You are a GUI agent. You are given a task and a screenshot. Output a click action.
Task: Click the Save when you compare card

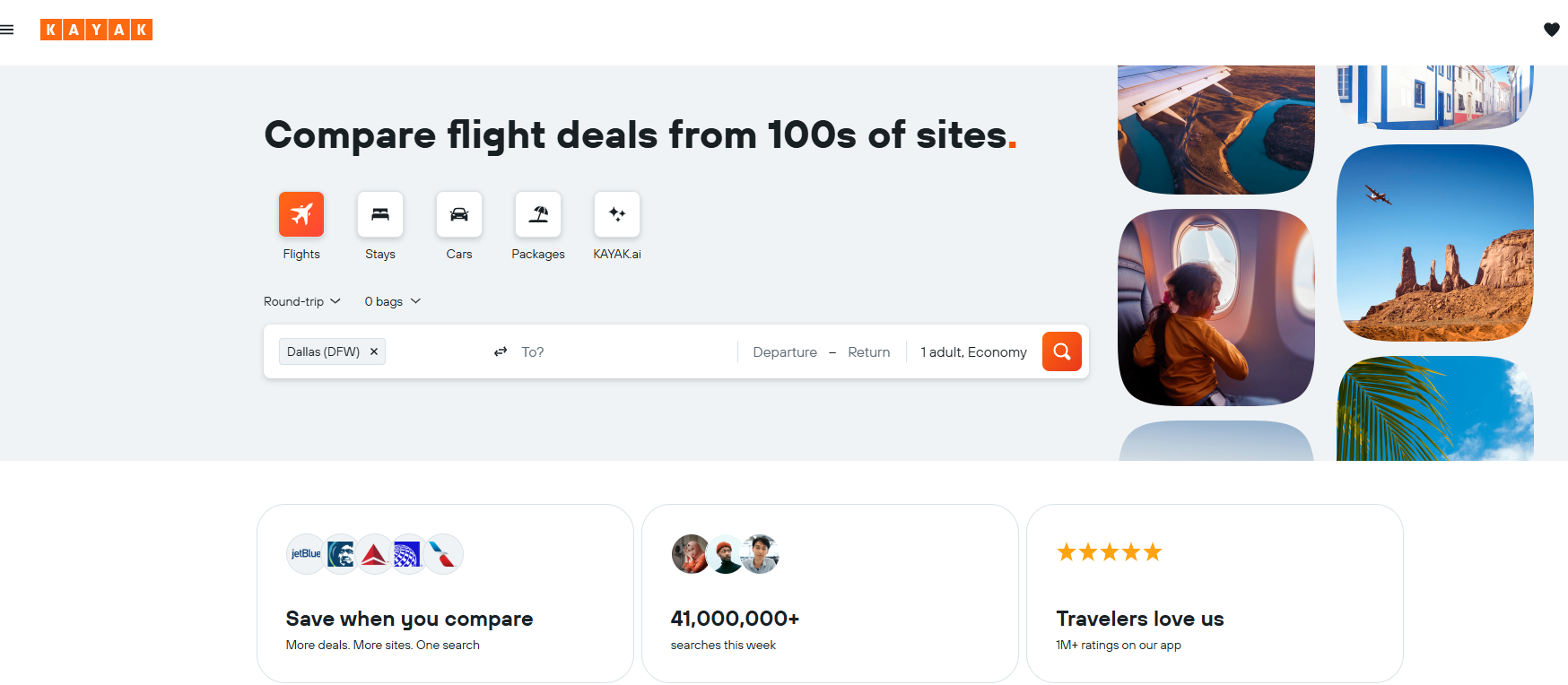point(445,593)
